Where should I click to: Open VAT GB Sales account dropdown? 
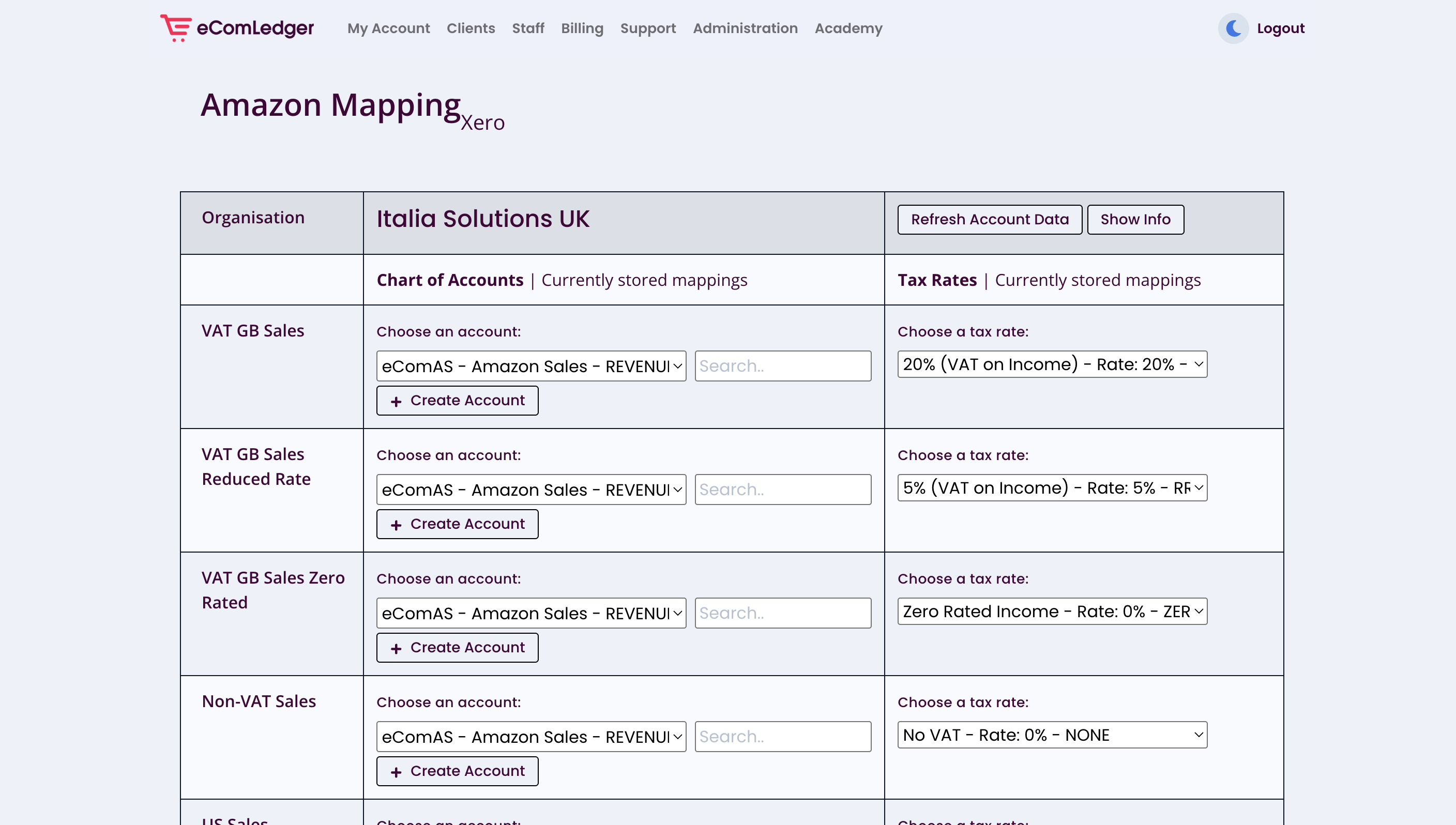(x=530, y=366)
